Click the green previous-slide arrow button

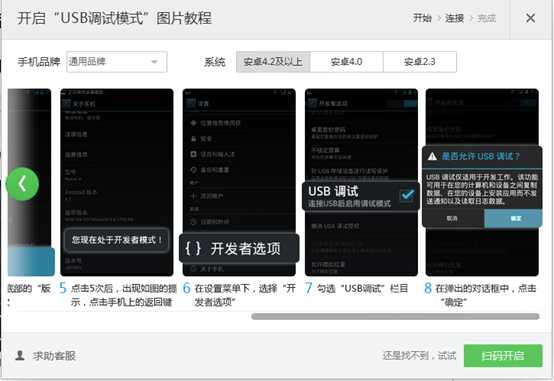coord(22,184)
